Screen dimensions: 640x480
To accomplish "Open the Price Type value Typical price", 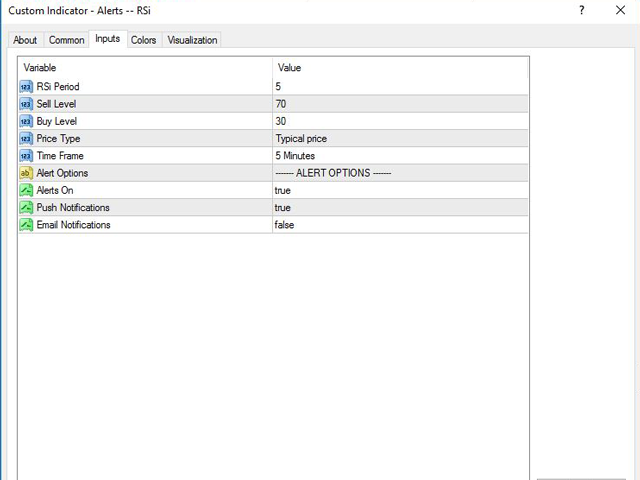I will [301, 138].
